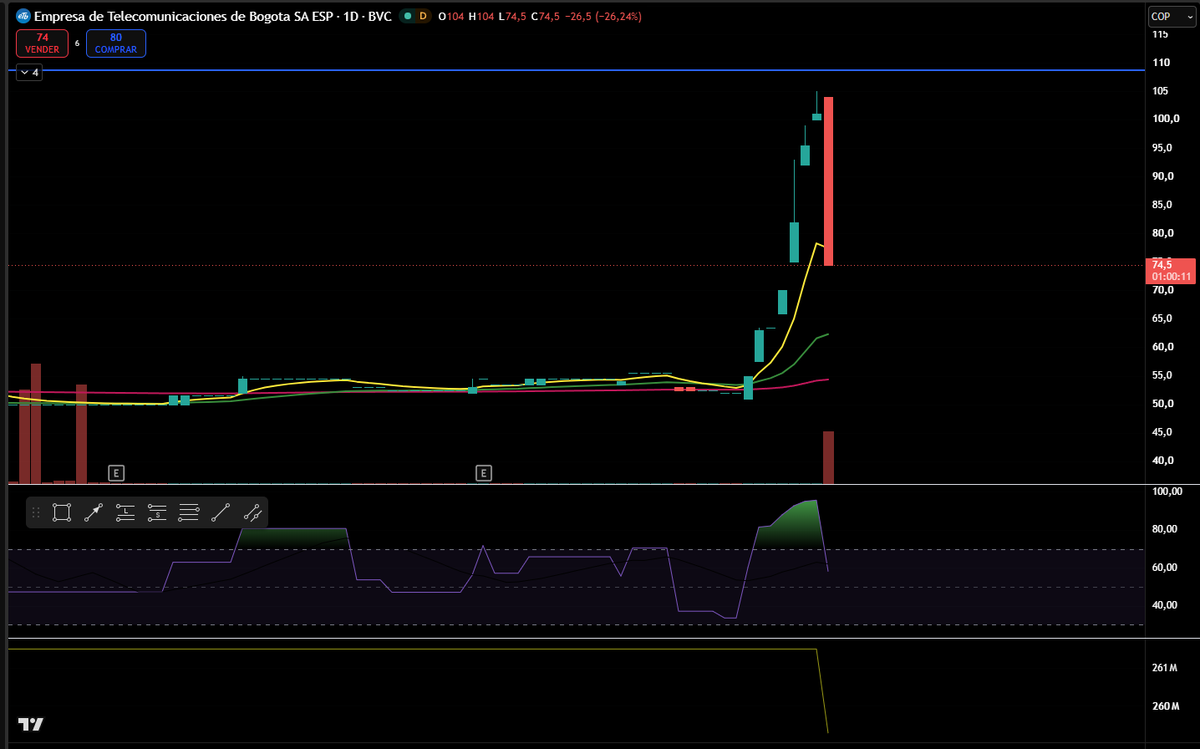Viewport: 1200px width, 749px height.
Task: Select the short position tool
Action: pyautogui.click(x=157, y=513)
